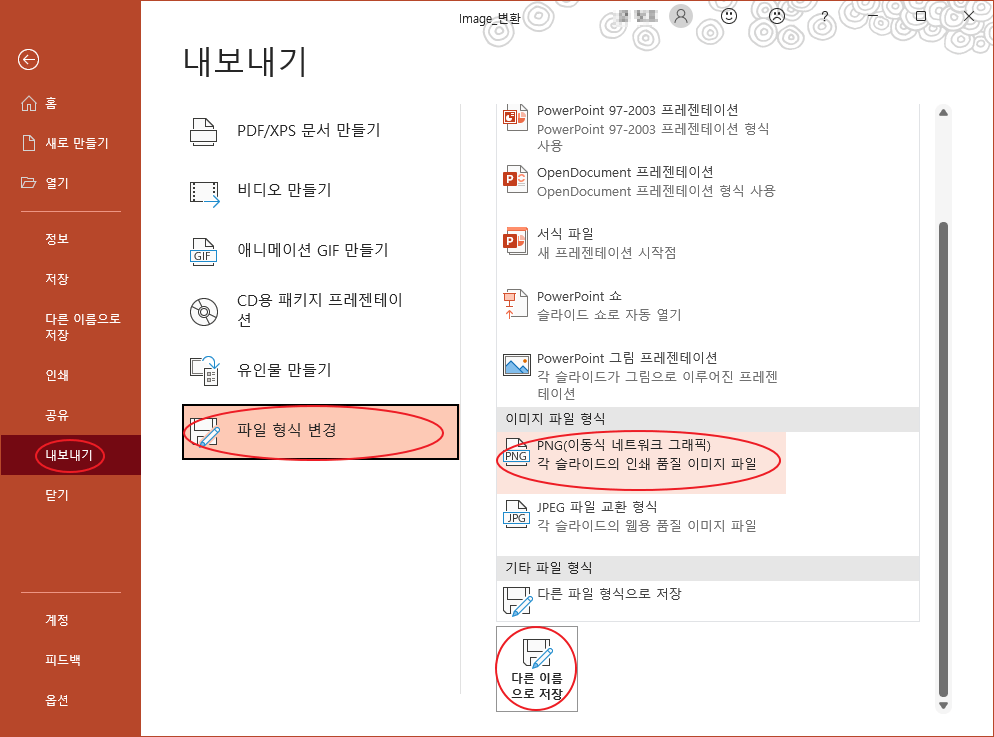Choose 유인물 만들기 option
Screen dimensions: 994x737
(320, 370)
